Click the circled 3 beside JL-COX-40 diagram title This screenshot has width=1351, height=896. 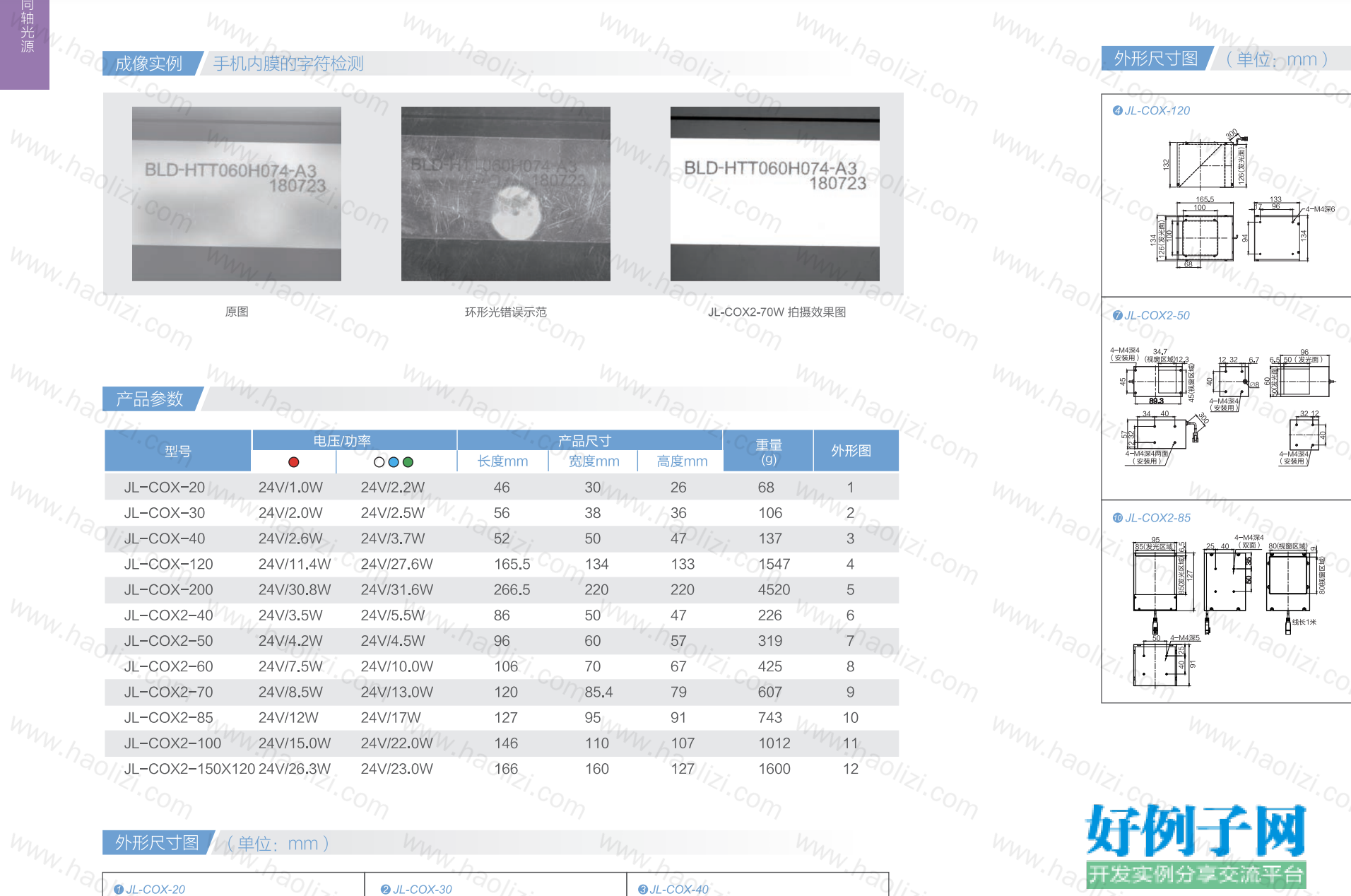643,890
